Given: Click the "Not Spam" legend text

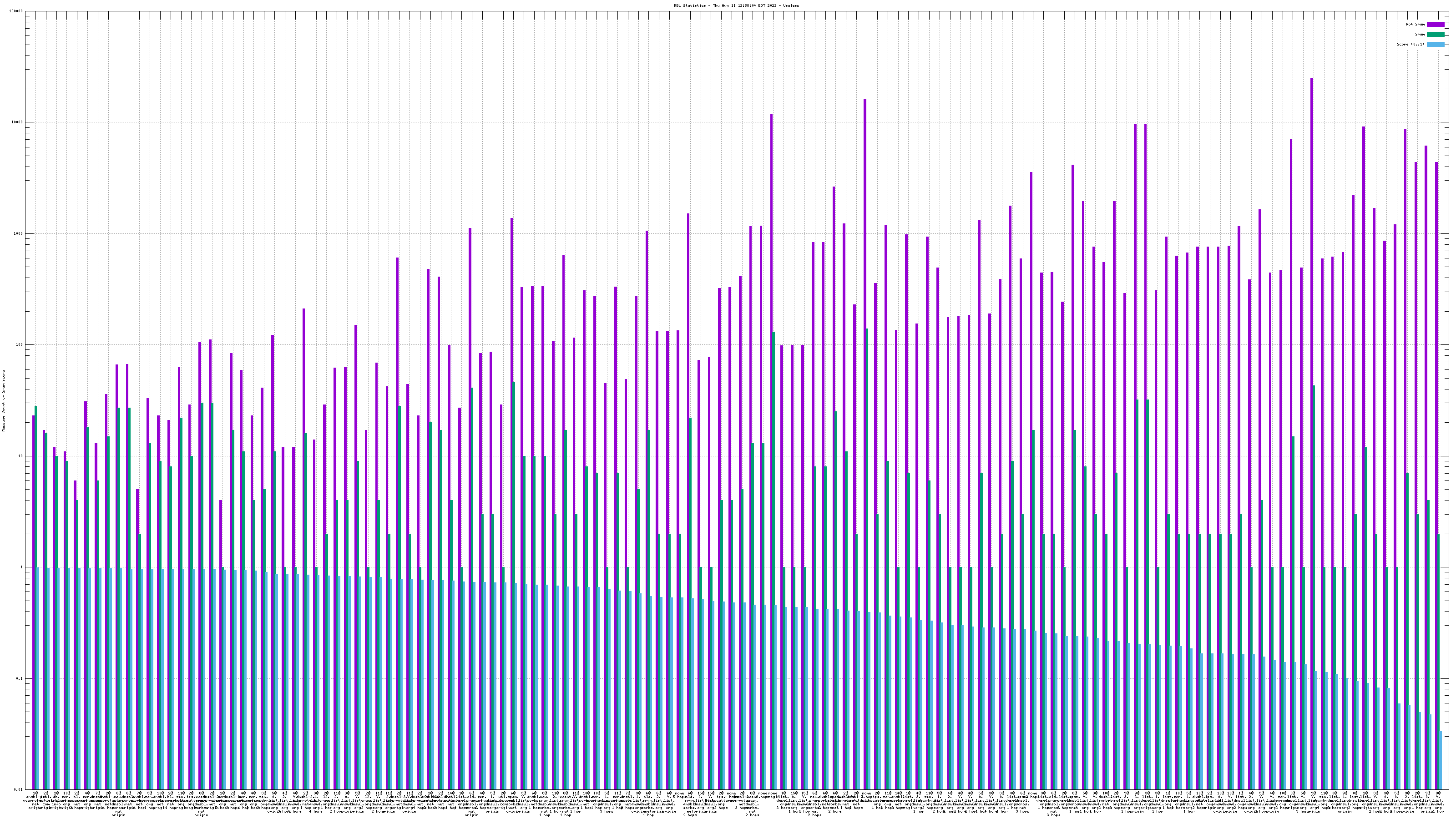Looking at the screenshot, I should 1416,24.
